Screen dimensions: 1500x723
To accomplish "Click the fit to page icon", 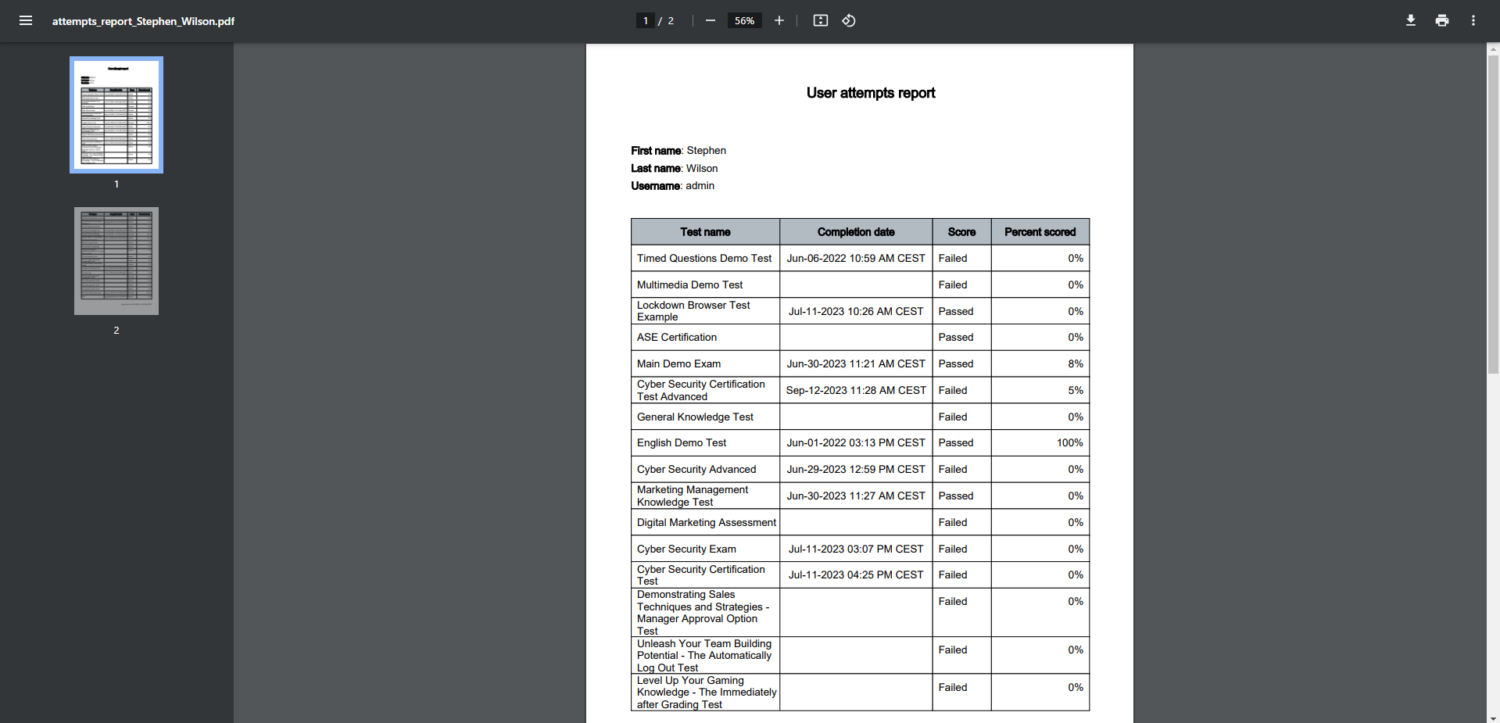I will (820, 21).
